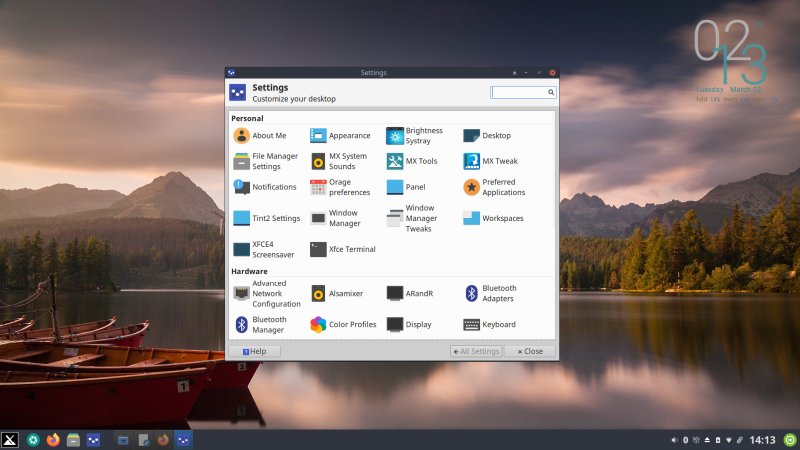Open Window Manager Tweaks
This screenshot has width=800, height=450.
[414, 218]
